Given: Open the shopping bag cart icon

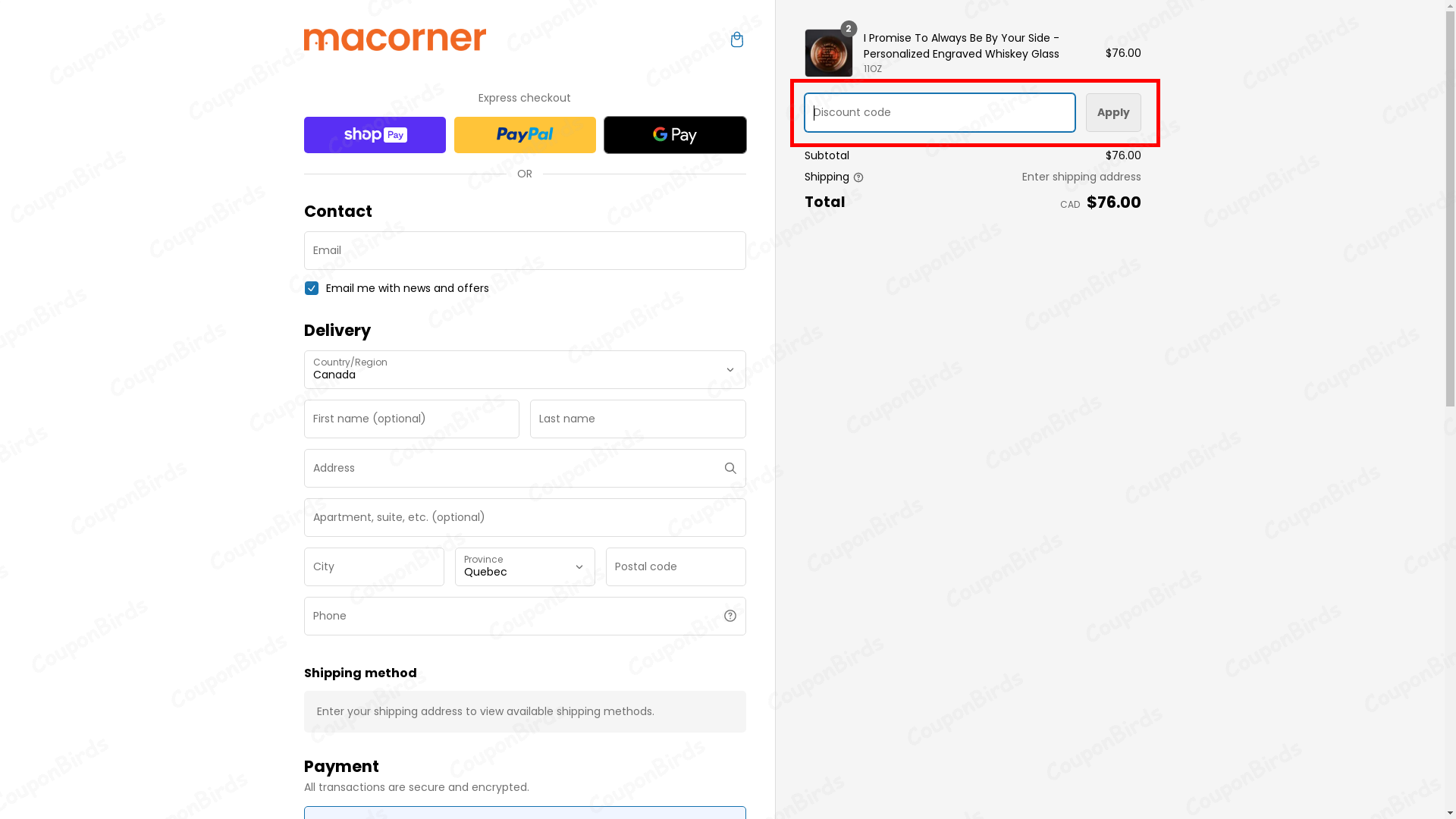Looking at the screenshot, I should tap(736, 39).
